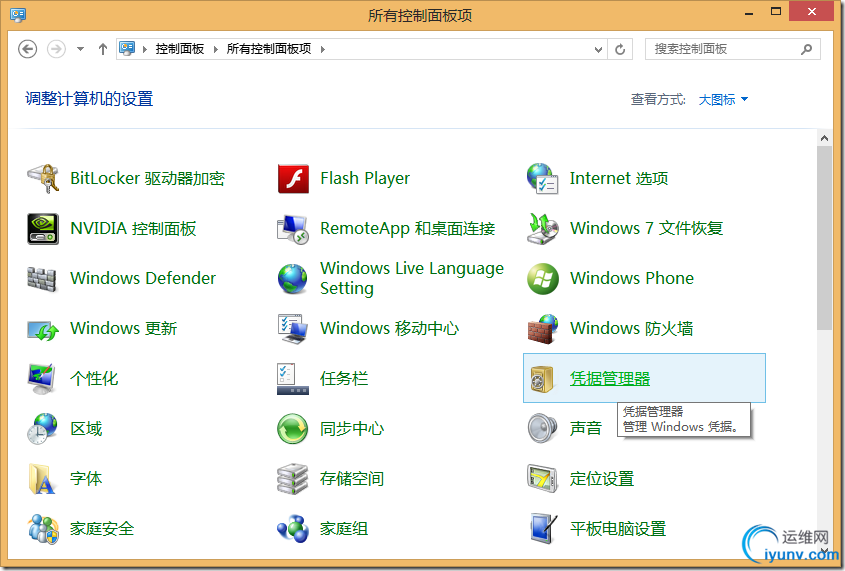The width and height of the screenshot is (845, 571).
Task: Open the Internet 选项 globe icon
Action: [542, 178]
